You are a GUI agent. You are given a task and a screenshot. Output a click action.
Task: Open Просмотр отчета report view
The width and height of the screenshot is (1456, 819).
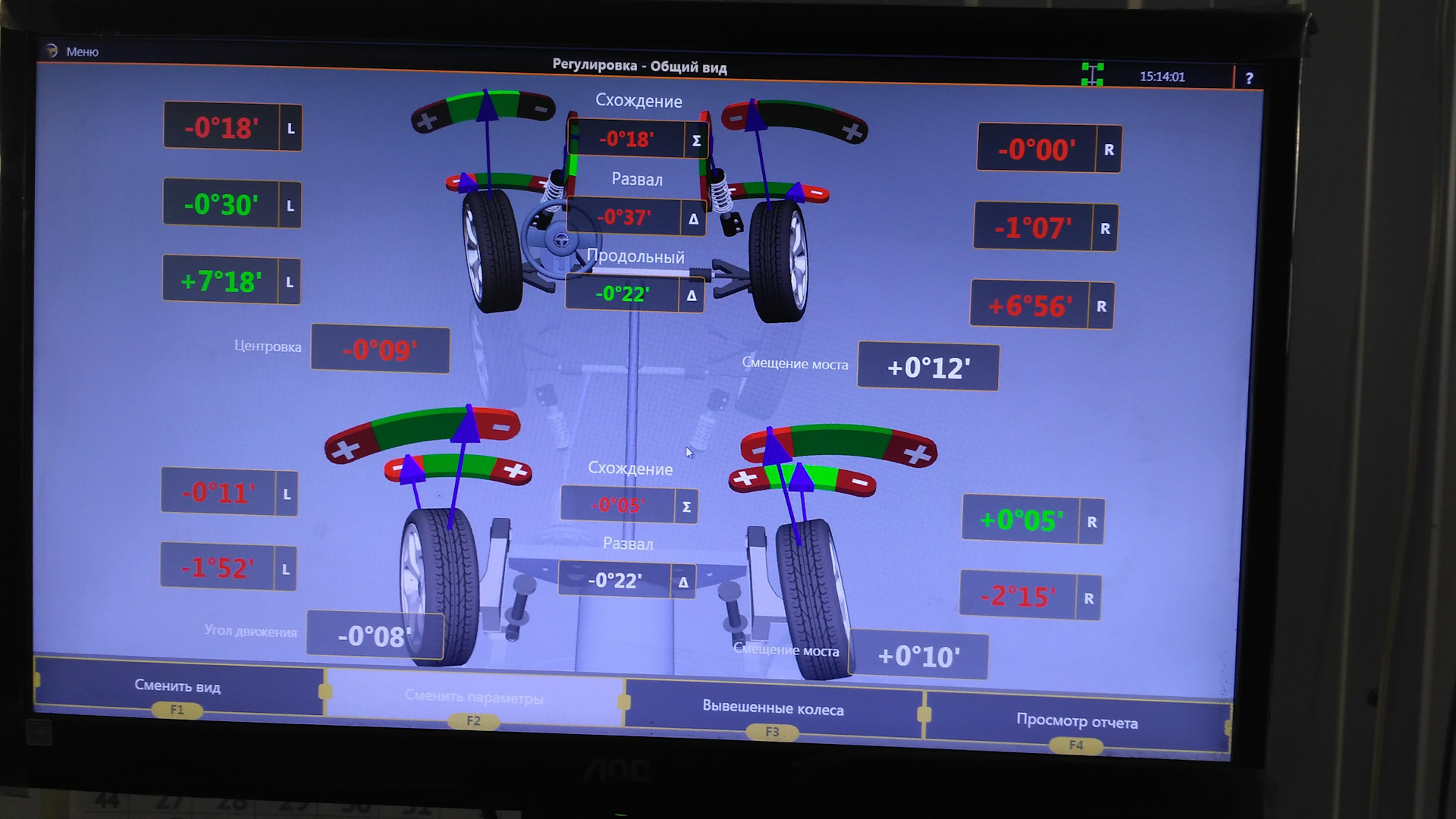1076,722
